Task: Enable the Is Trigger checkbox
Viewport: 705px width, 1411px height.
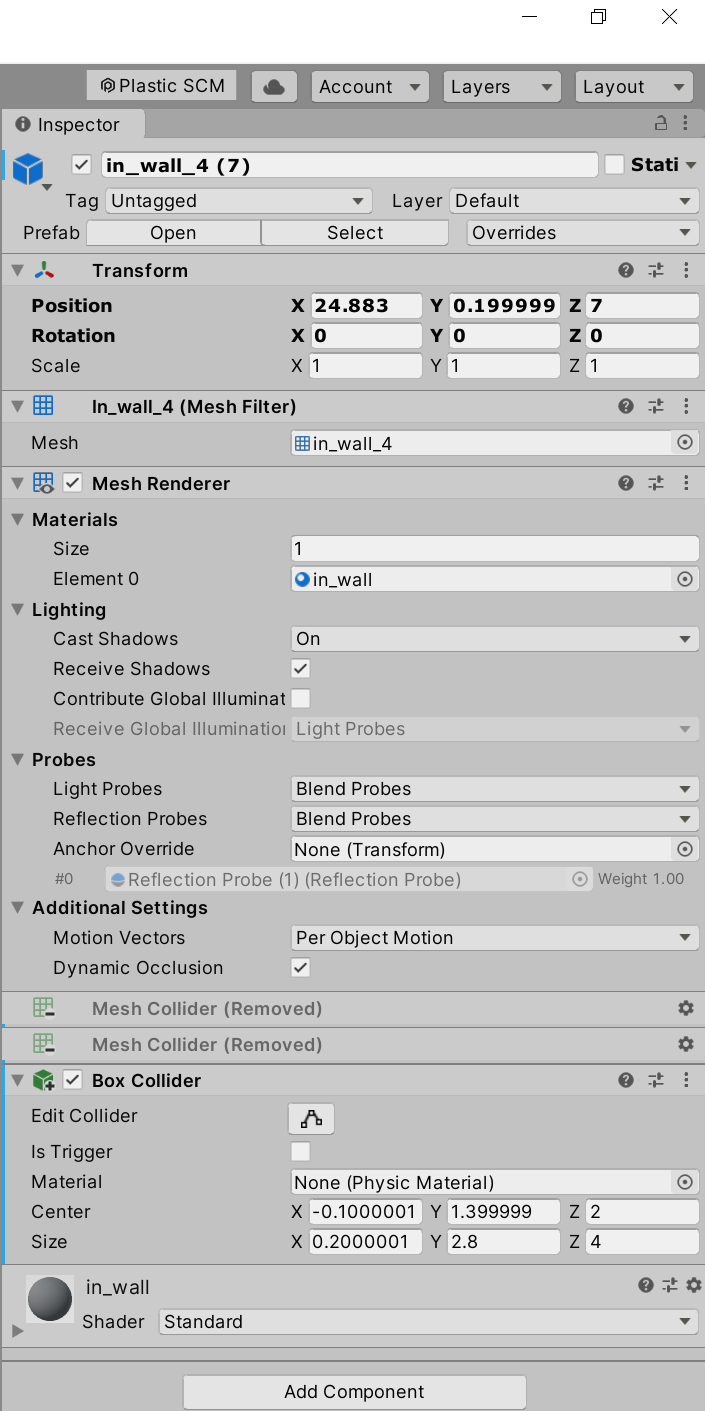Action: 301,1151
